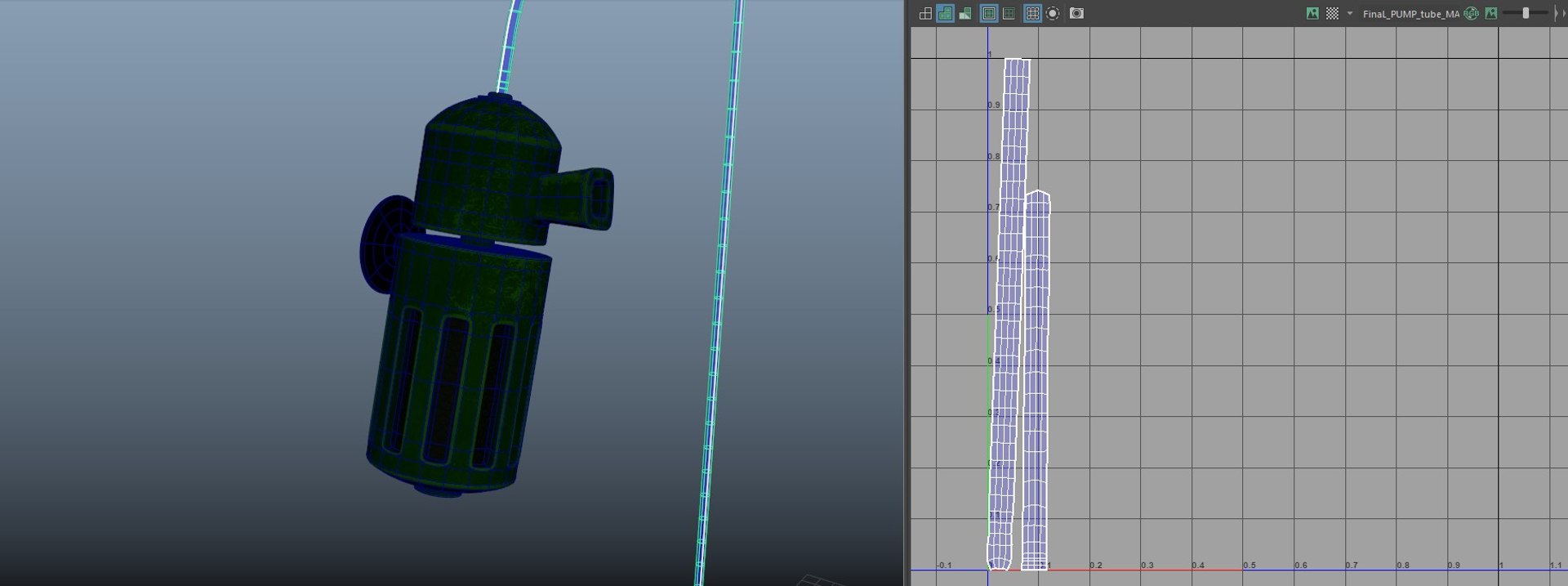Toggle wireframe UV shell display icon
Image resolution: width=1568 pixels, height=586 pixels.
coord(925,13)
